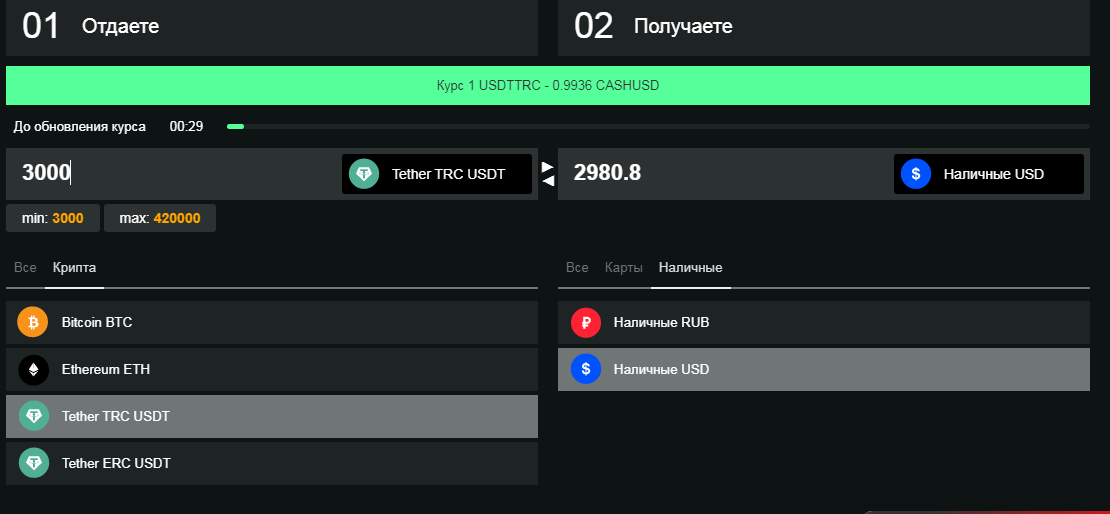The image size is (1110, 514).
Task: Choose Ethereum ETH row
Action: click(272, 369)
